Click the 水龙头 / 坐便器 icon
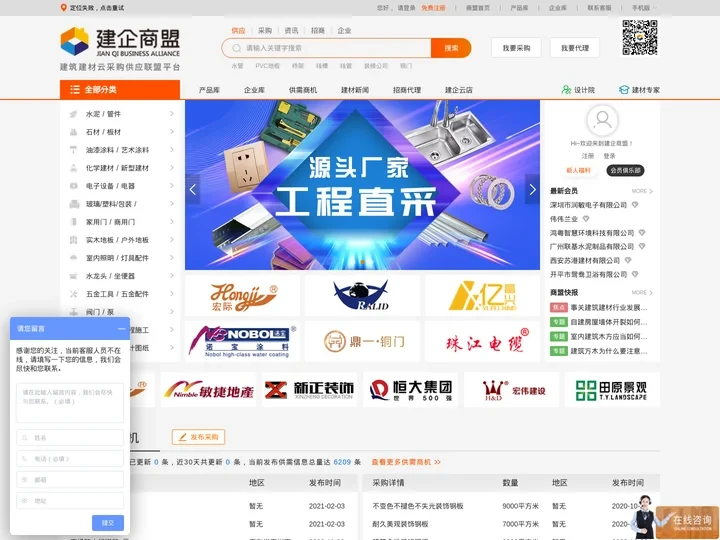 73,276
